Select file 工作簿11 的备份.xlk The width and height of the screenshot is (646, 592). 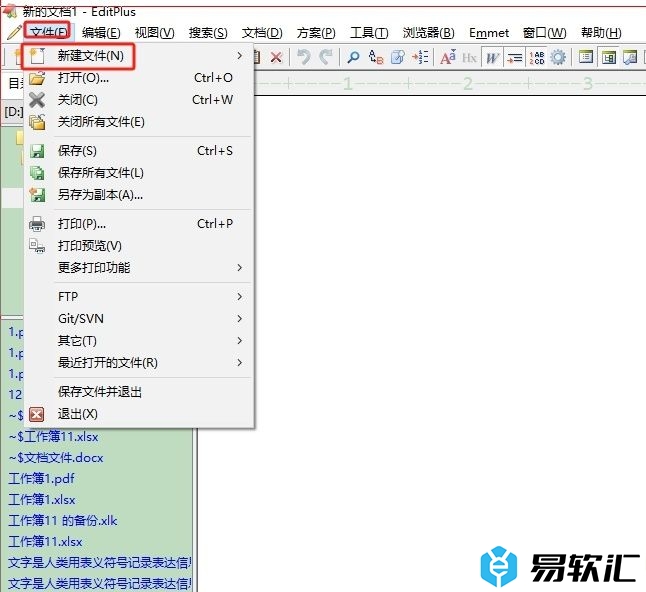63,520
